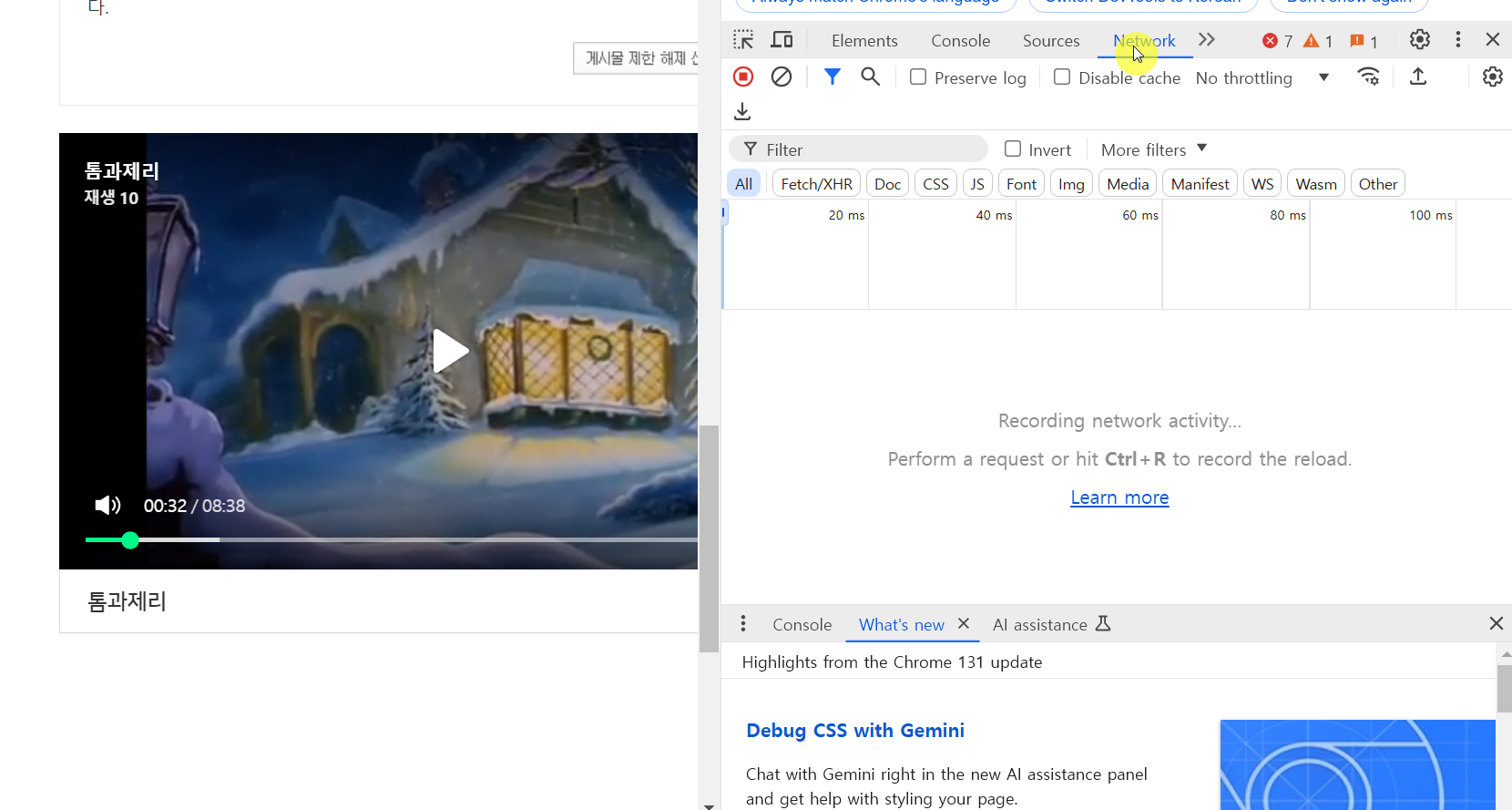Click the video time 00:32 / 08:38

194,506
